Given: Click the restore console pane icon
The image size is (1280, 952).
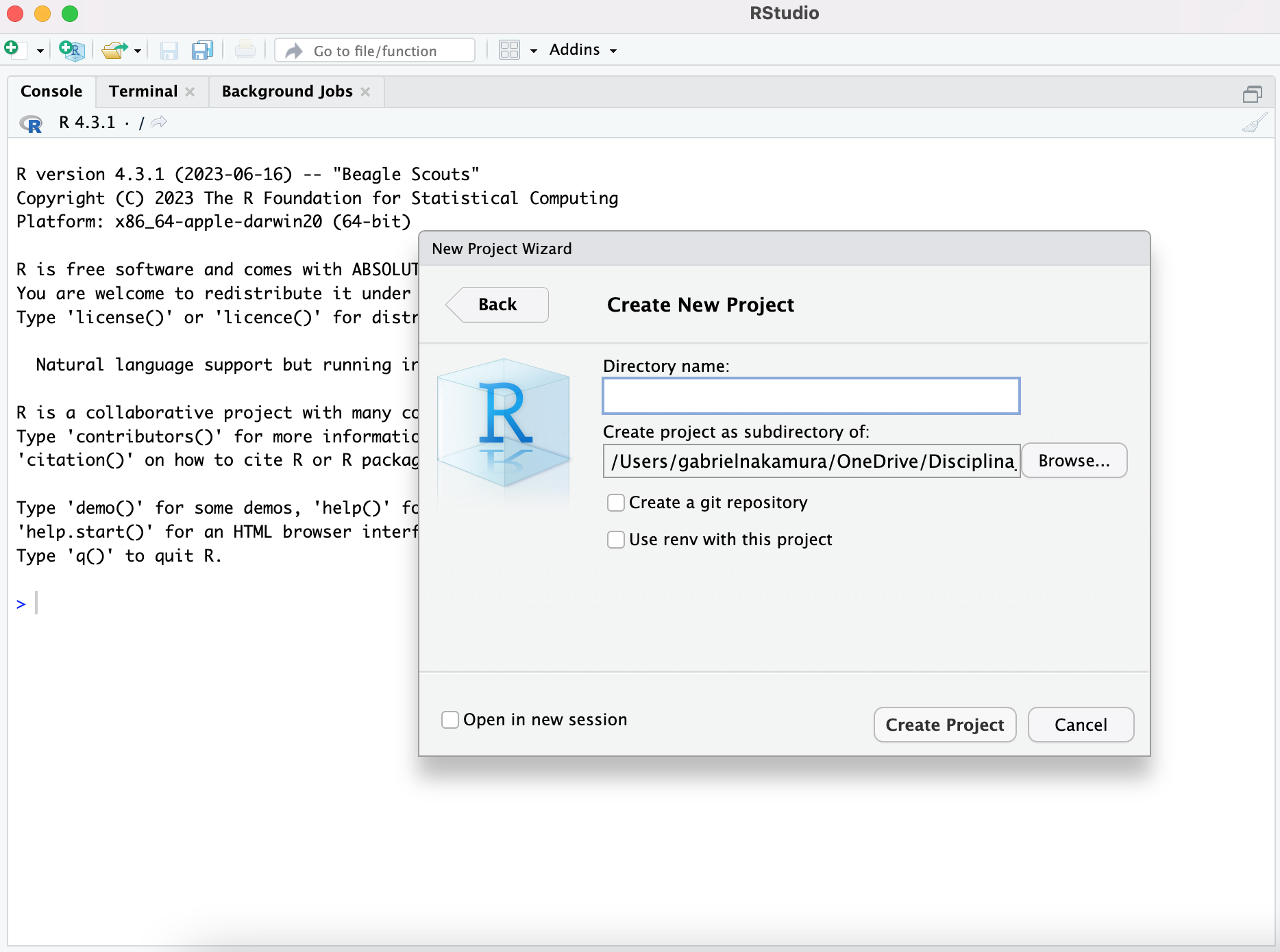Looking at the screenshot, I should pyautogui.click(x=1253, y=94).
